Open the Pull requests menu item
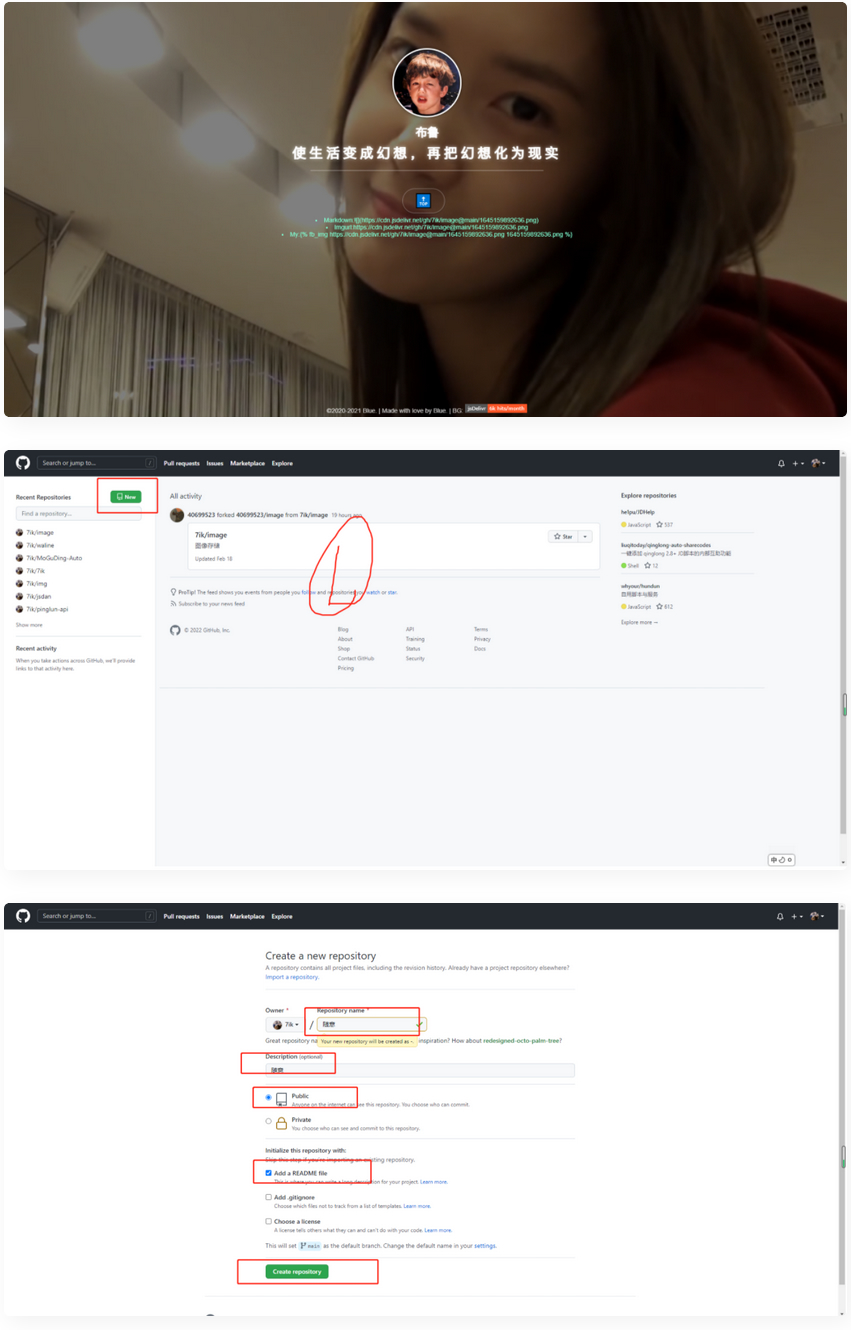Image resolution: width=851 pixels, height=1330 pixels. pos(183,463)
